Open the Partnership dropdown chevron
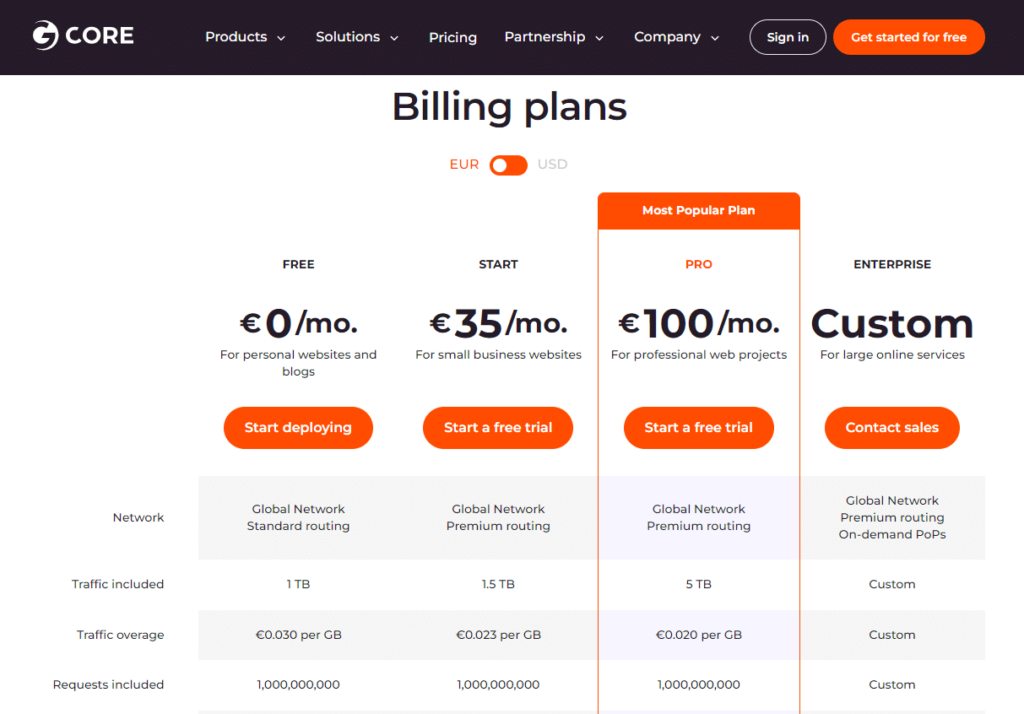The image size is (1024, 714). pyautogui.click(x=600, y=39)
